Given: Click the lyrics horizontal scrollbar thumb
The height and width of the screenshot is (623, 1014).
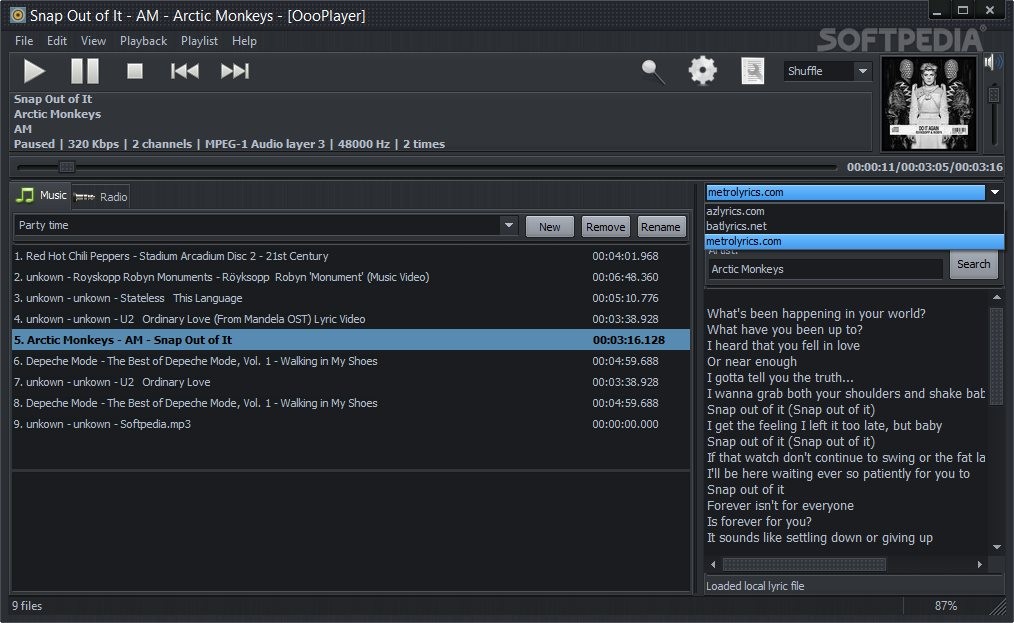Looking at the screenshot, I should [x=804, y=564].
